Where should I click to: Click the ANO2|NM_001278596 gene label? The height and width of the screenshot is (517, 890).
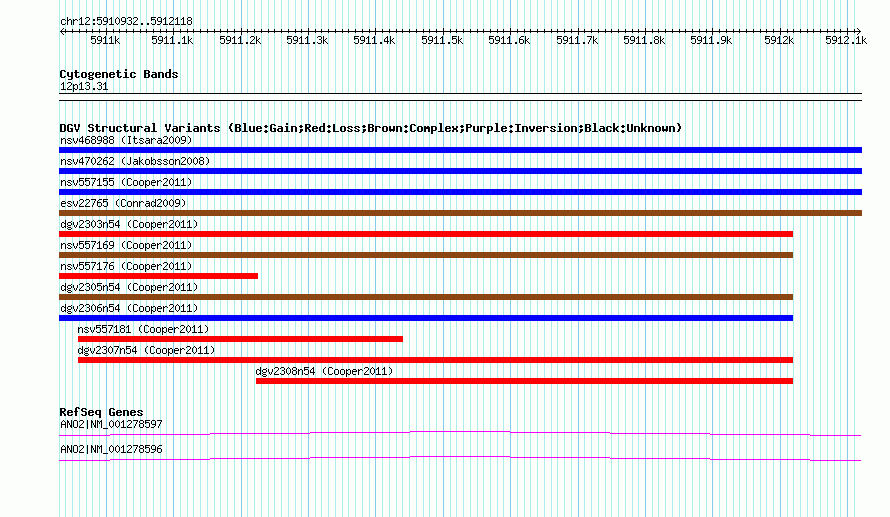point(111,449)
